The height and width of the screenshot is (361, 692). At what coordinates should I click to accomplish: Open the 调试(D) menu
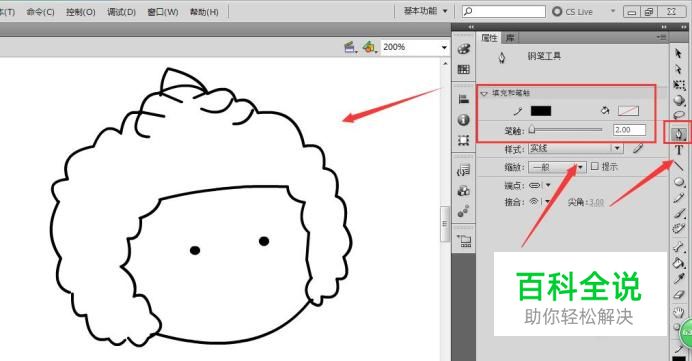tap(121, 12)
